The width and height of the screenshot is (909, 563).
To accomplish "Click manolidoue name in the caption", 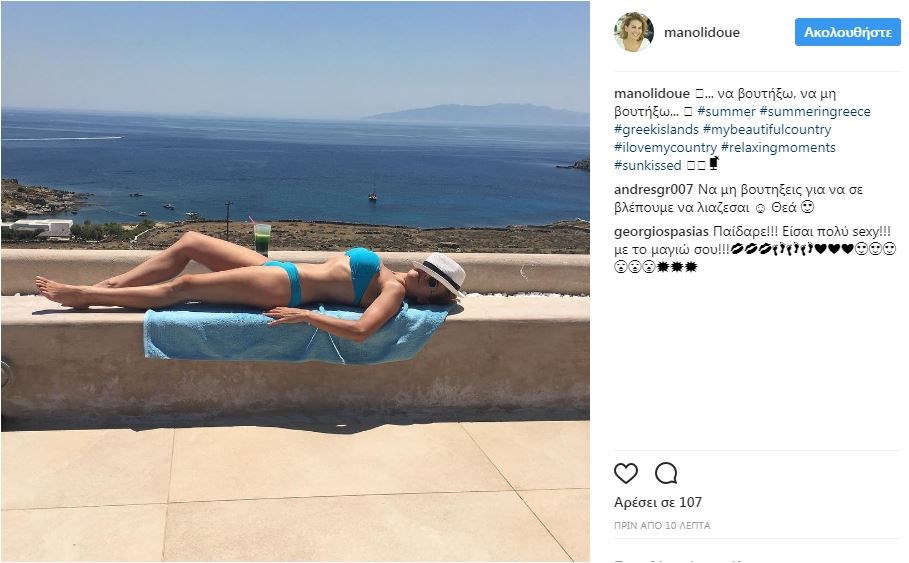I will pos(652,93).
